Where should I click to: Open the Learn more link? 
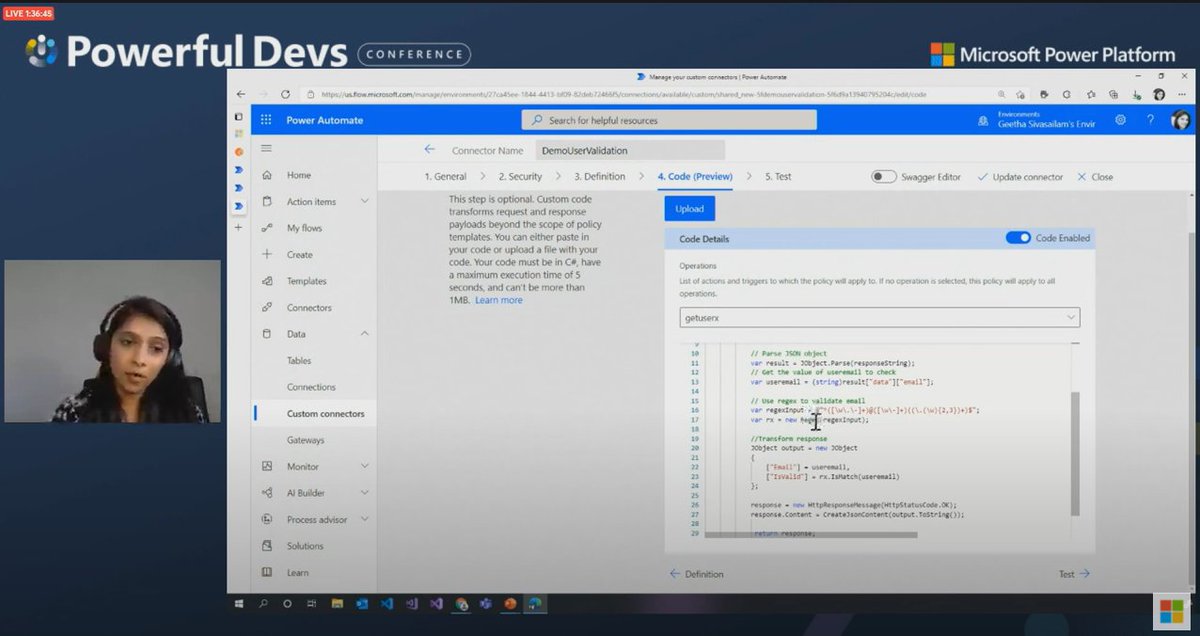499,300
